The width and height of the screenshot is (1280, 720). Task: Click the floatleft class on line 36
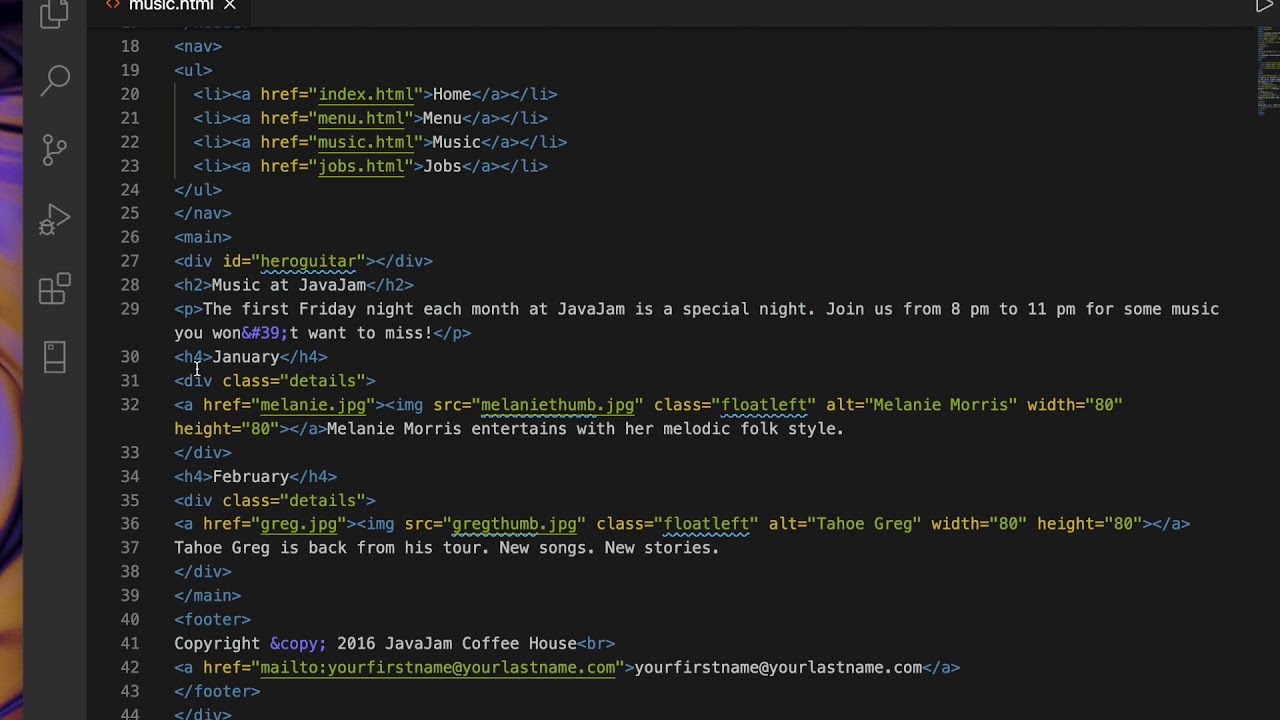click(707, 524)
